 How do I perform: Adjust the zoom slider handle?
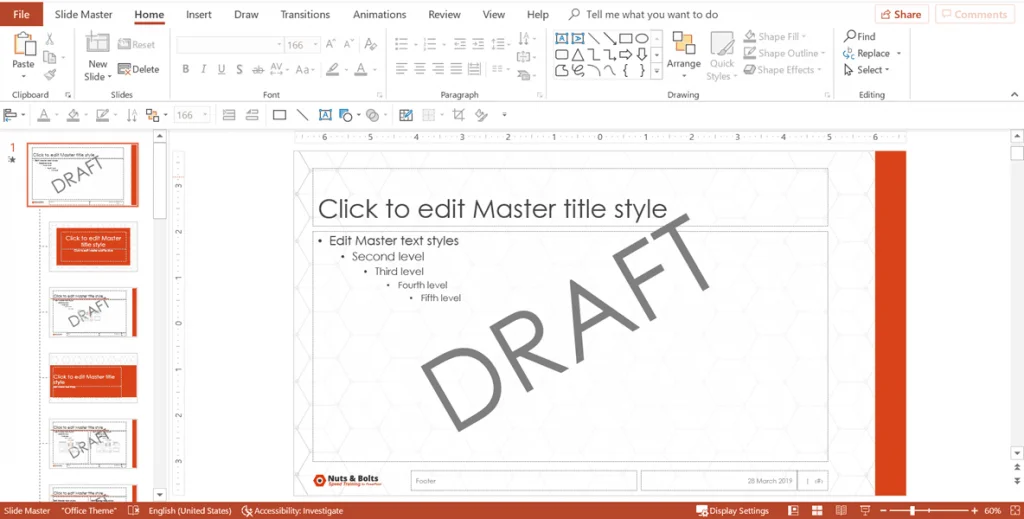[912, 511]
